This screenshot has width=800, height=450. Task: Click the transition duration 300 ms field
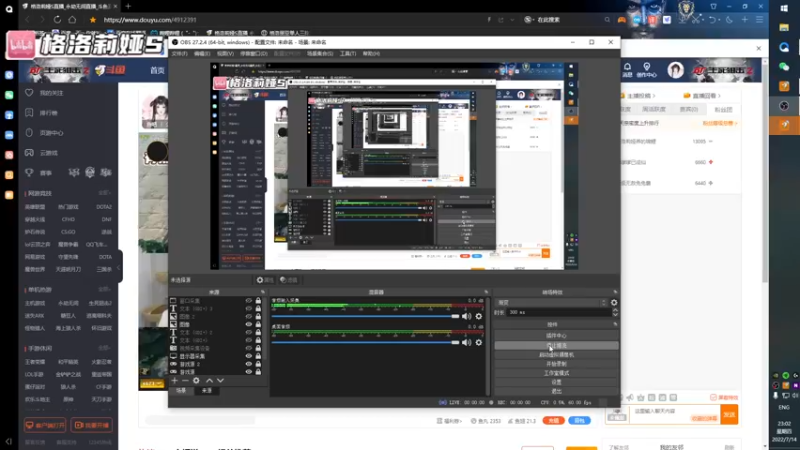(559, 312)
